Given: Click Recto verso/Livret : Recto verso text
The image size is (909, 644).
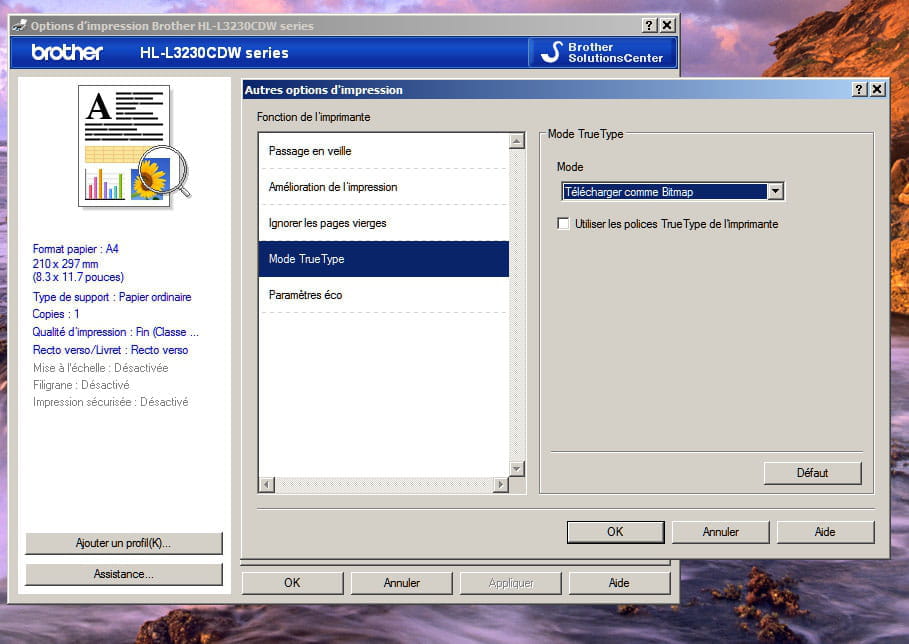Looking at the screenshot, I should pos(110,350).
